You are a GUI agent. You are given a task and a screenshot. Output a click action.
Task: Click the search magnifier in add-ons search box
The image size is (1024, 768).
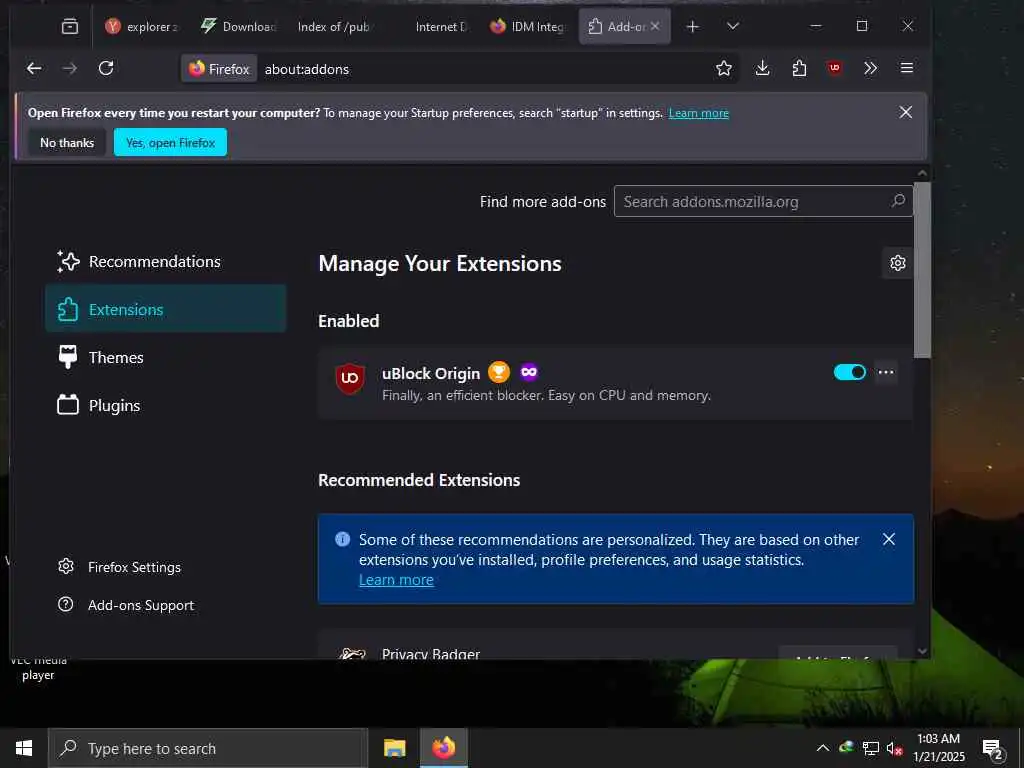click(898, 201)
